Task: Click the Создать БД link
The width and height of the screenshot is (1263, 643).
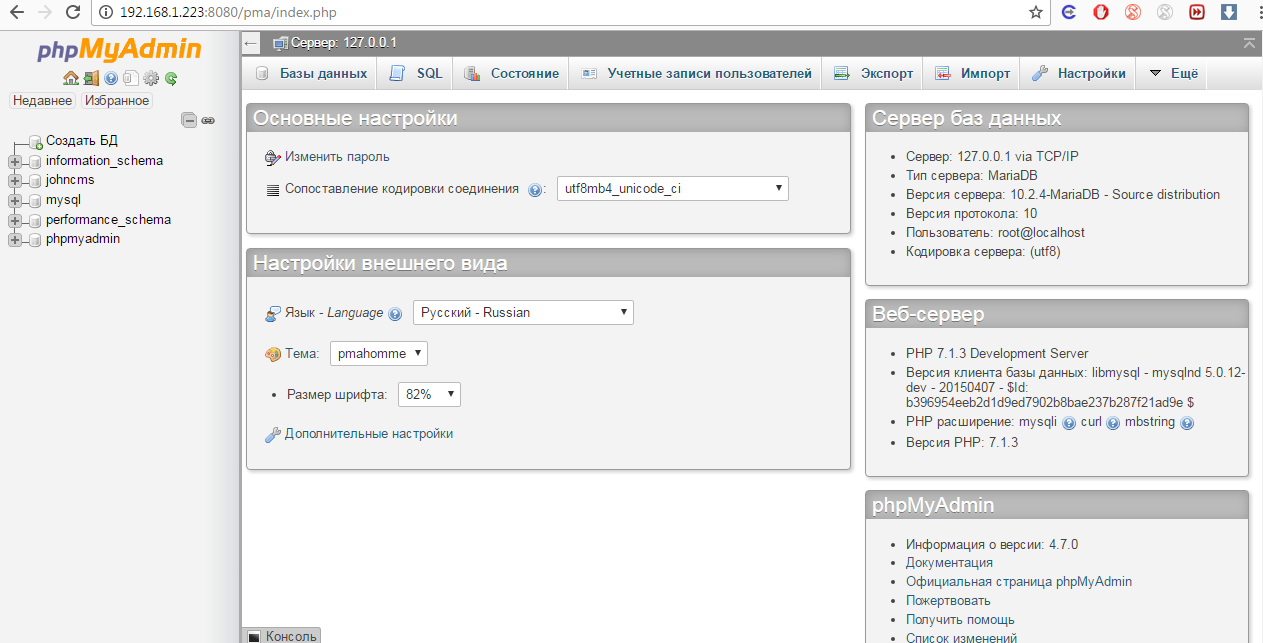Action: pos(82,140)
